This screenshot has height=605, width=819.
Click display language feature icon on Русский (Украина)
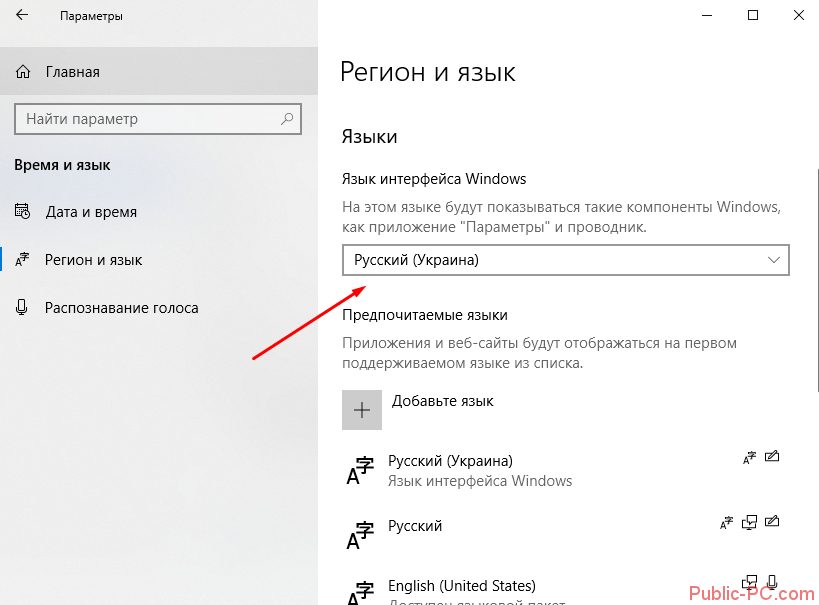pos(750,457)
